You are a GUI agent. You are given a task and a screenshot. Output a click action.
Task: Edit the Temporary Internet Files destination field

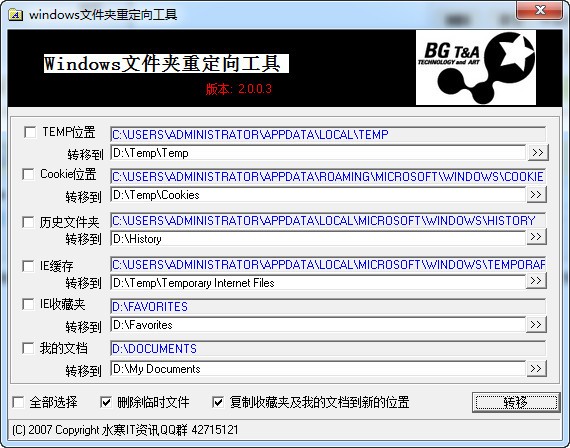tap(318, 283)
